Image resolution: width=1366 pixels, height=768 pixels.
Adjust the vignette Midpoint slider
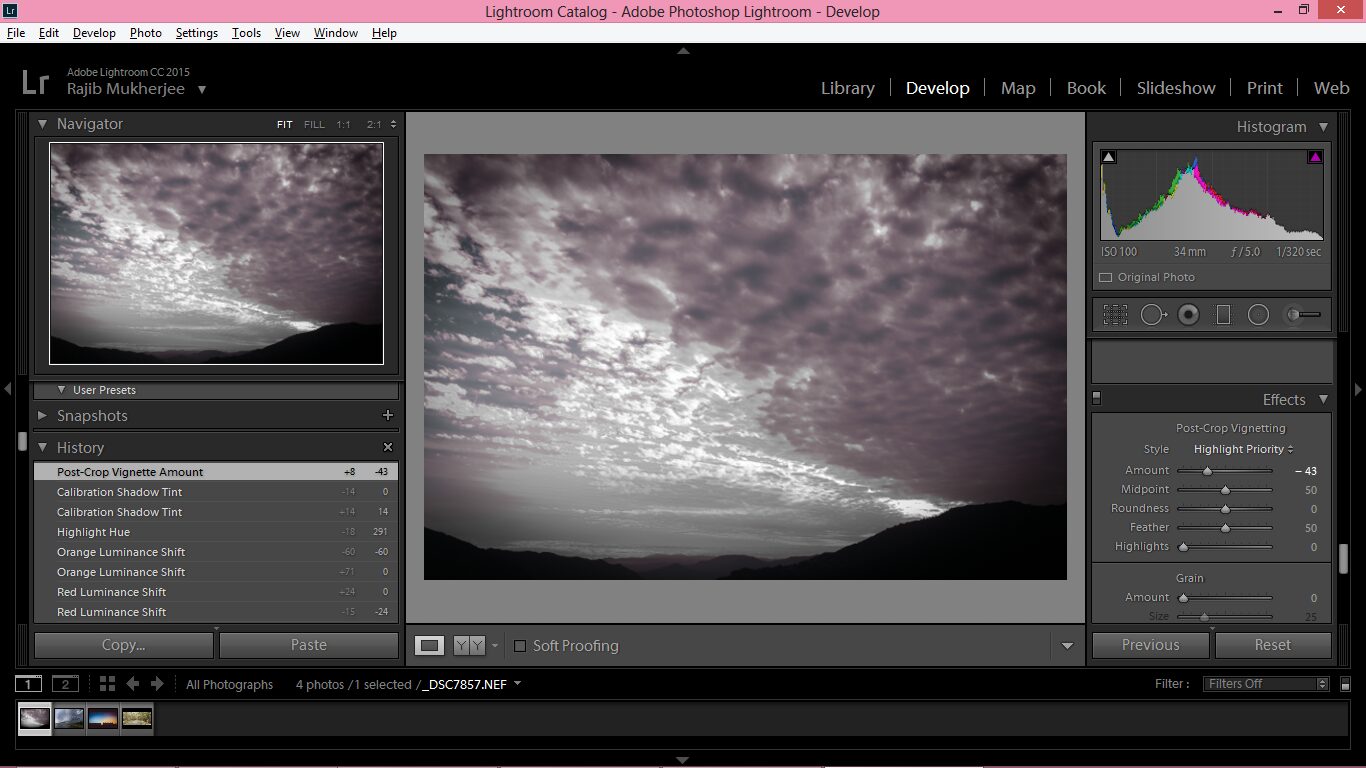coord(1225,490)
